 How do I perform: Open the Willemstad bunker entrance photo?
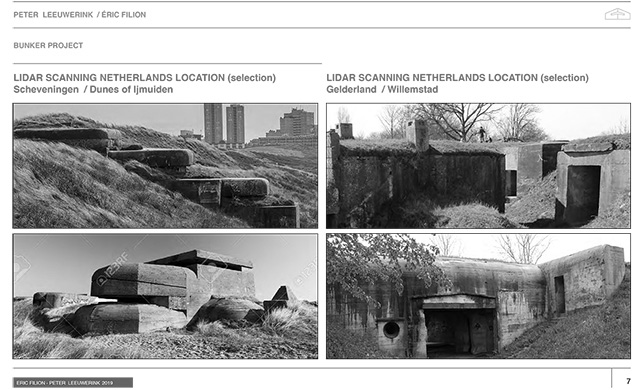[478, 296]
